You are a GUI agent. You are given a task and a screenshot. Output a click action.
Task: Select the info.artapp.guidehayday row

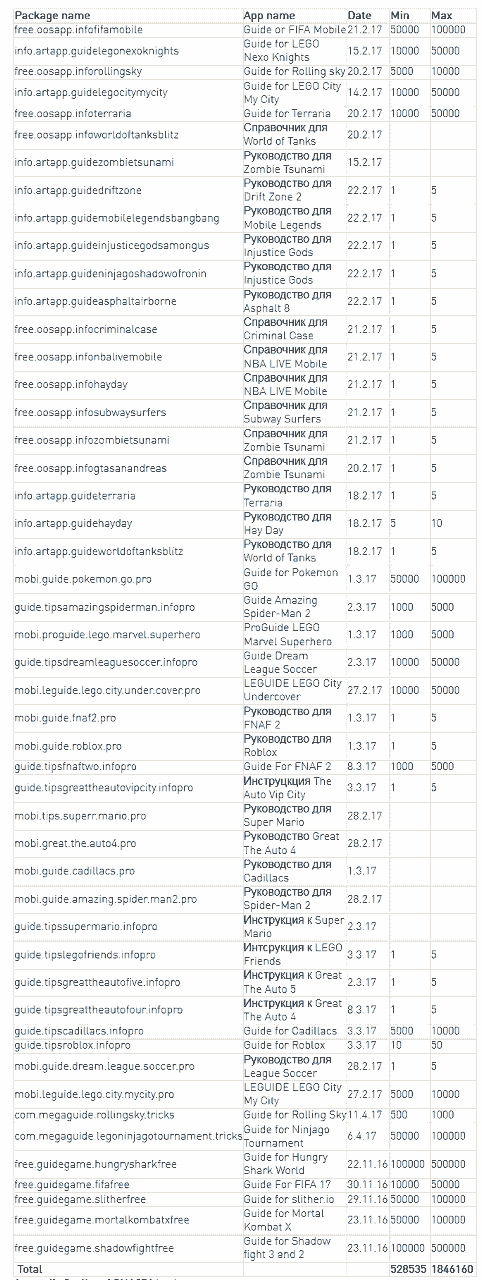240,523
